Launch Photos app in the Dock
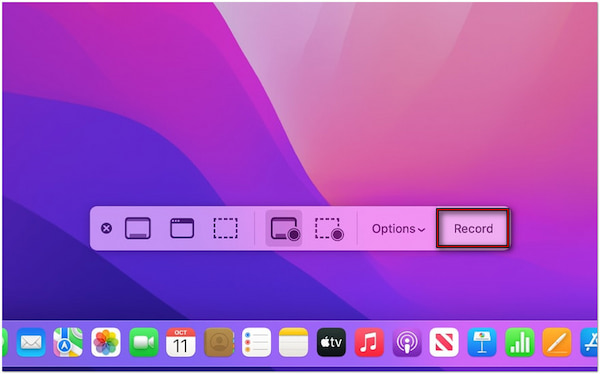Image resolution: width=600 pixels, height=374 pixels. pos(106,342)
